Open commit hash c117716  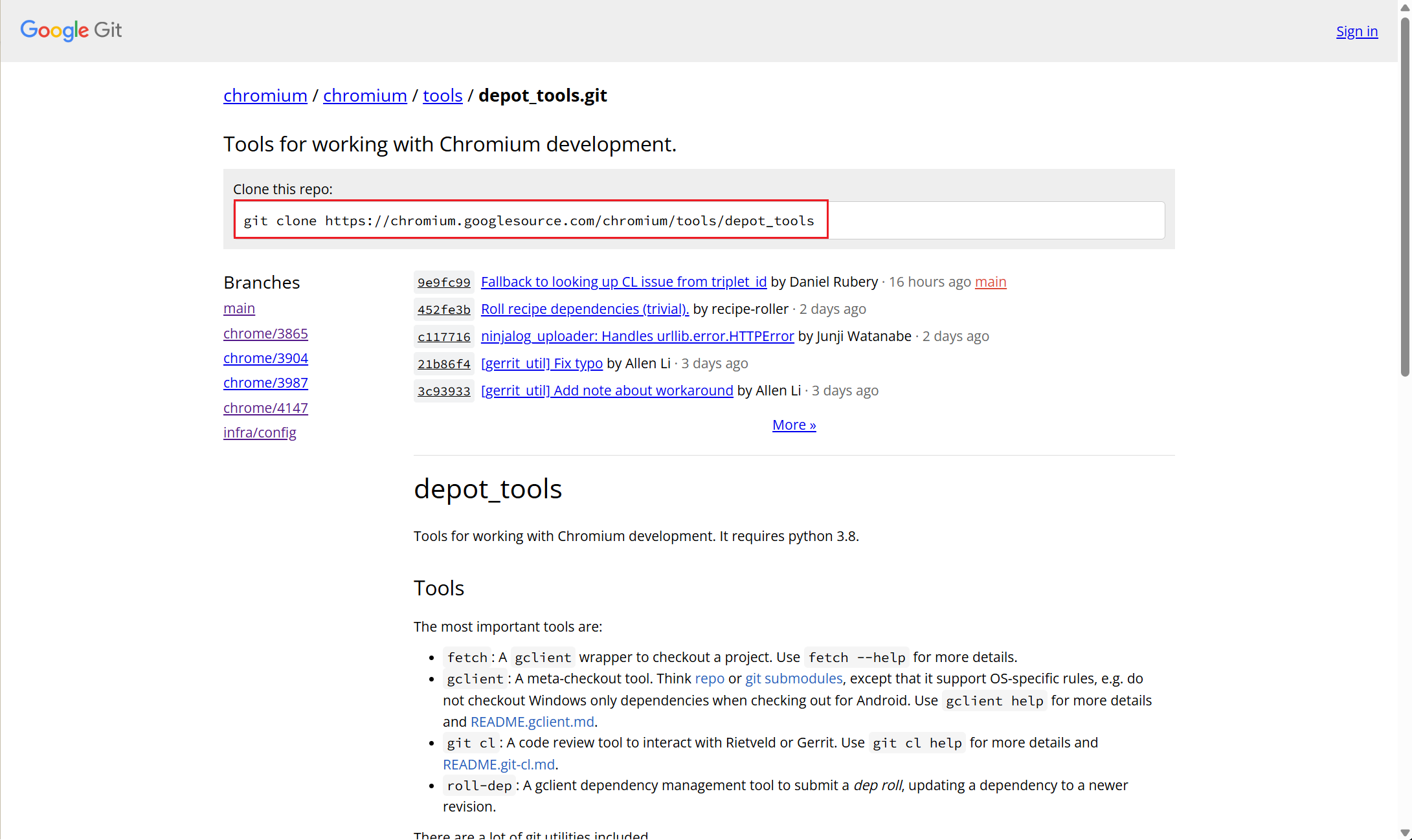click(x=443, y=337)
